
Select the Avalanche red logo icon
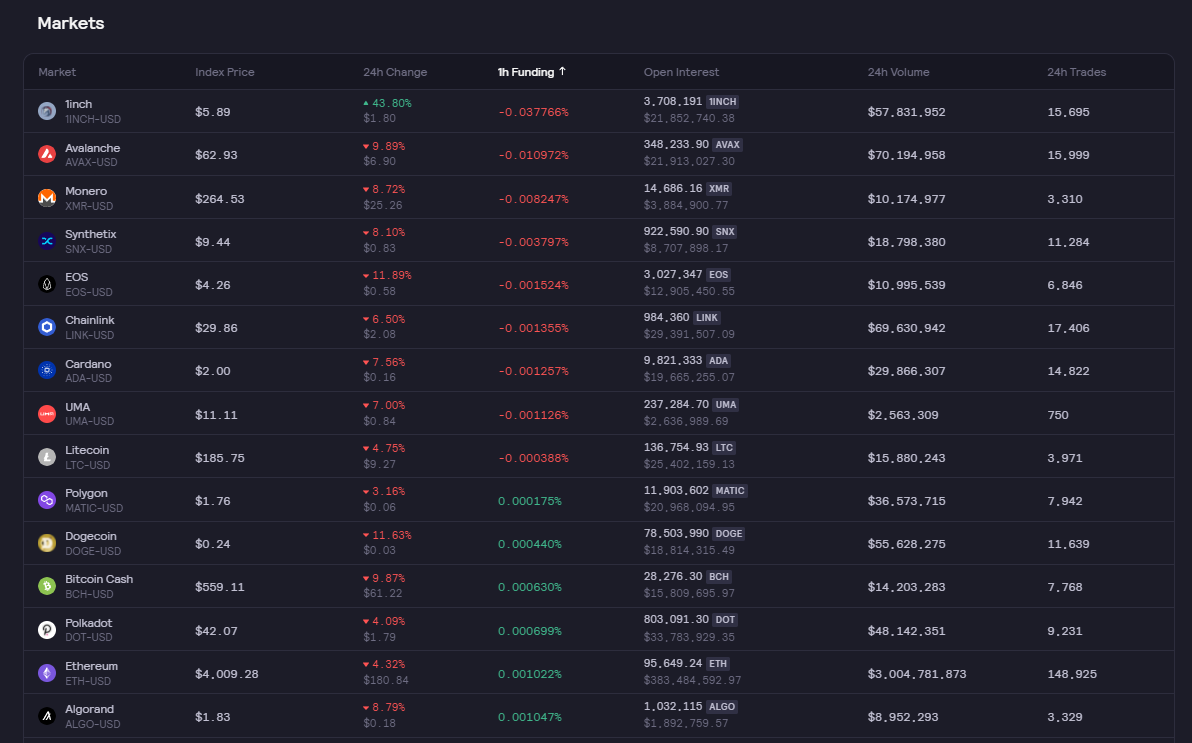pyautogui.click(x=47, y=154)
